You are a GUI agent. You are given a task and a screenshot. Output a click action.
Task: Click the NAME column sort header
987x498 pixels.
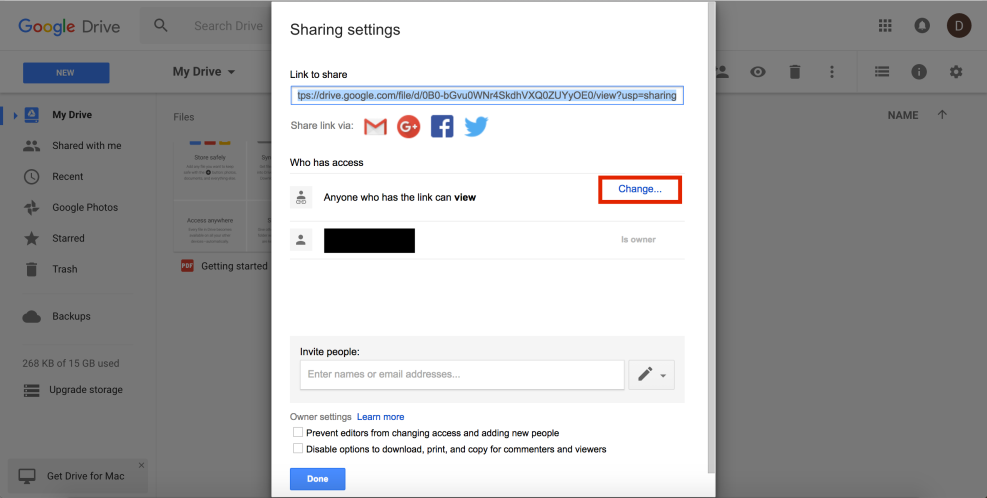coord(903,115)
